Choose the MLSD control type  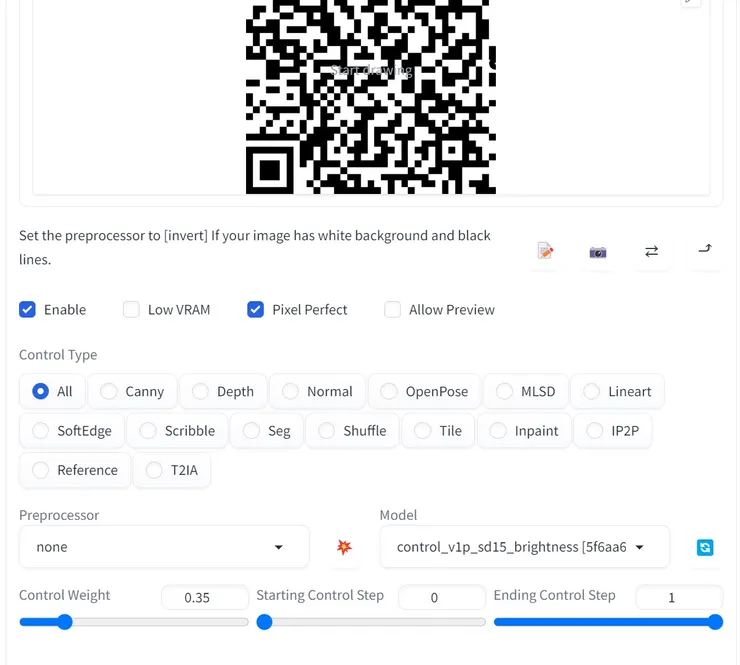coord(526,391)
